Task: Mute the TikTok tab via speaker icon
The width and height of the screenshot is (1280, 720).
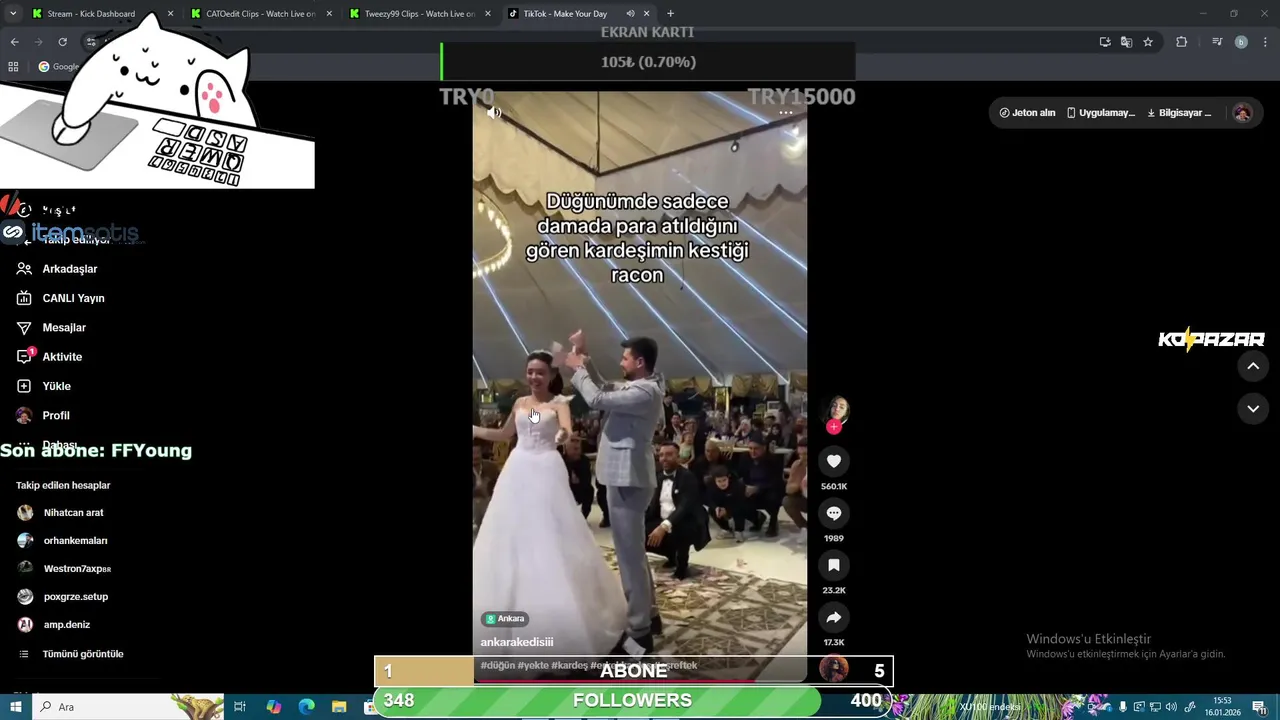Action: pyautogui.click(x=630, y=14)
